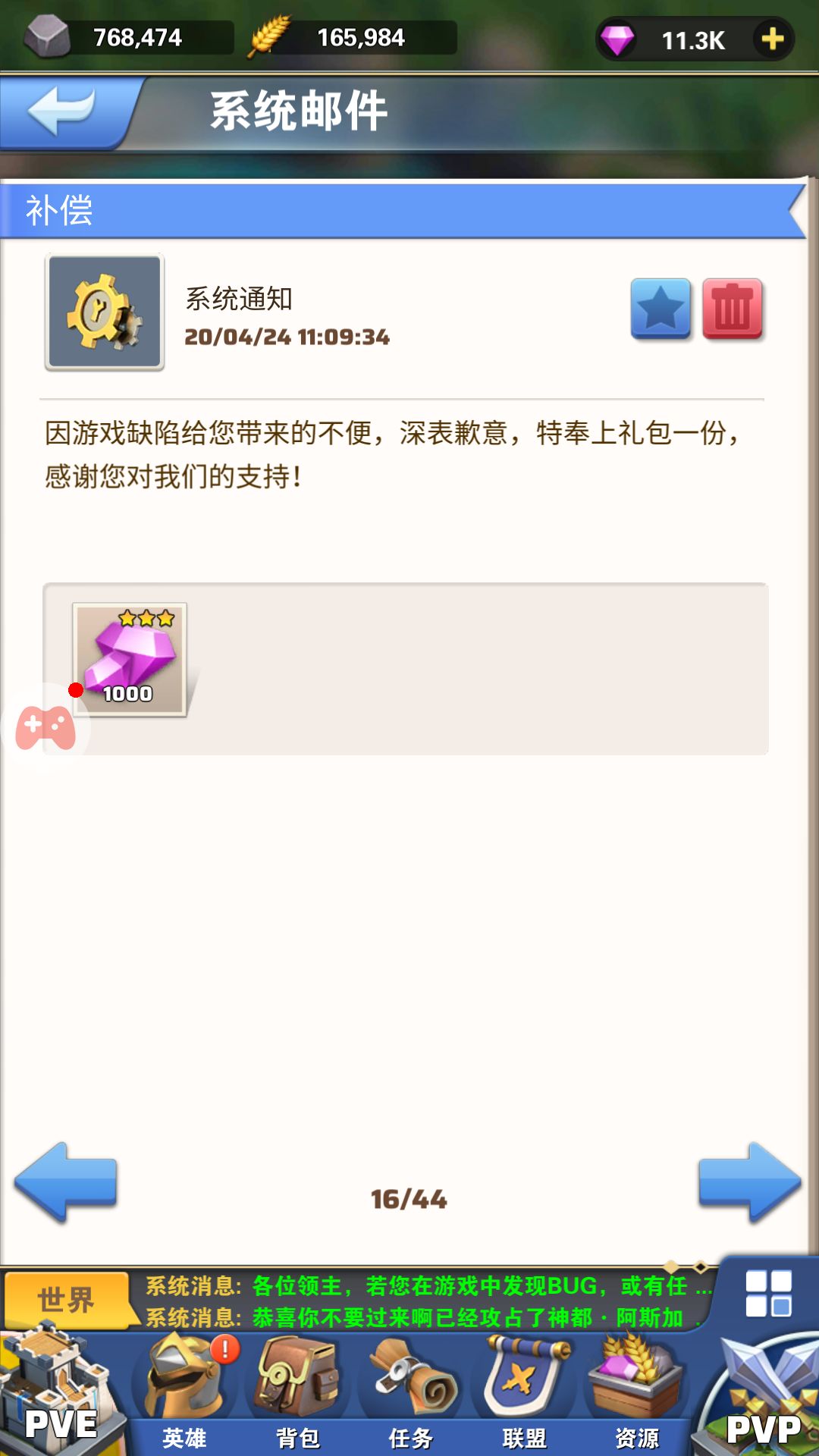
Task: Tap the blue back arrow button
Action: pos(64,111)
